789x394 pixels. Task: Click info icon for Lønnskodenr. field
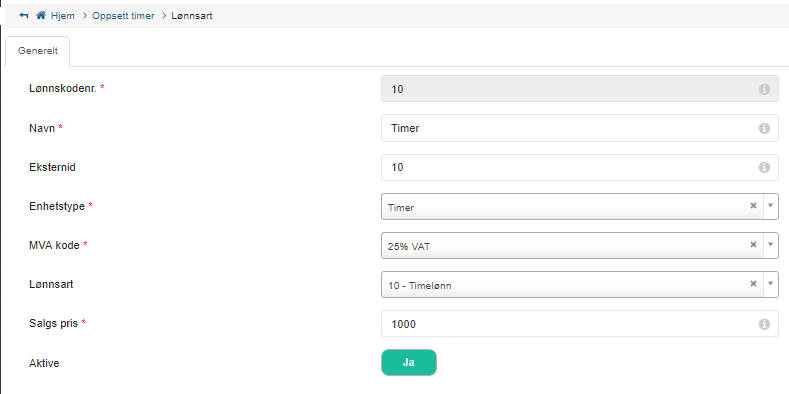coord(764,89)
